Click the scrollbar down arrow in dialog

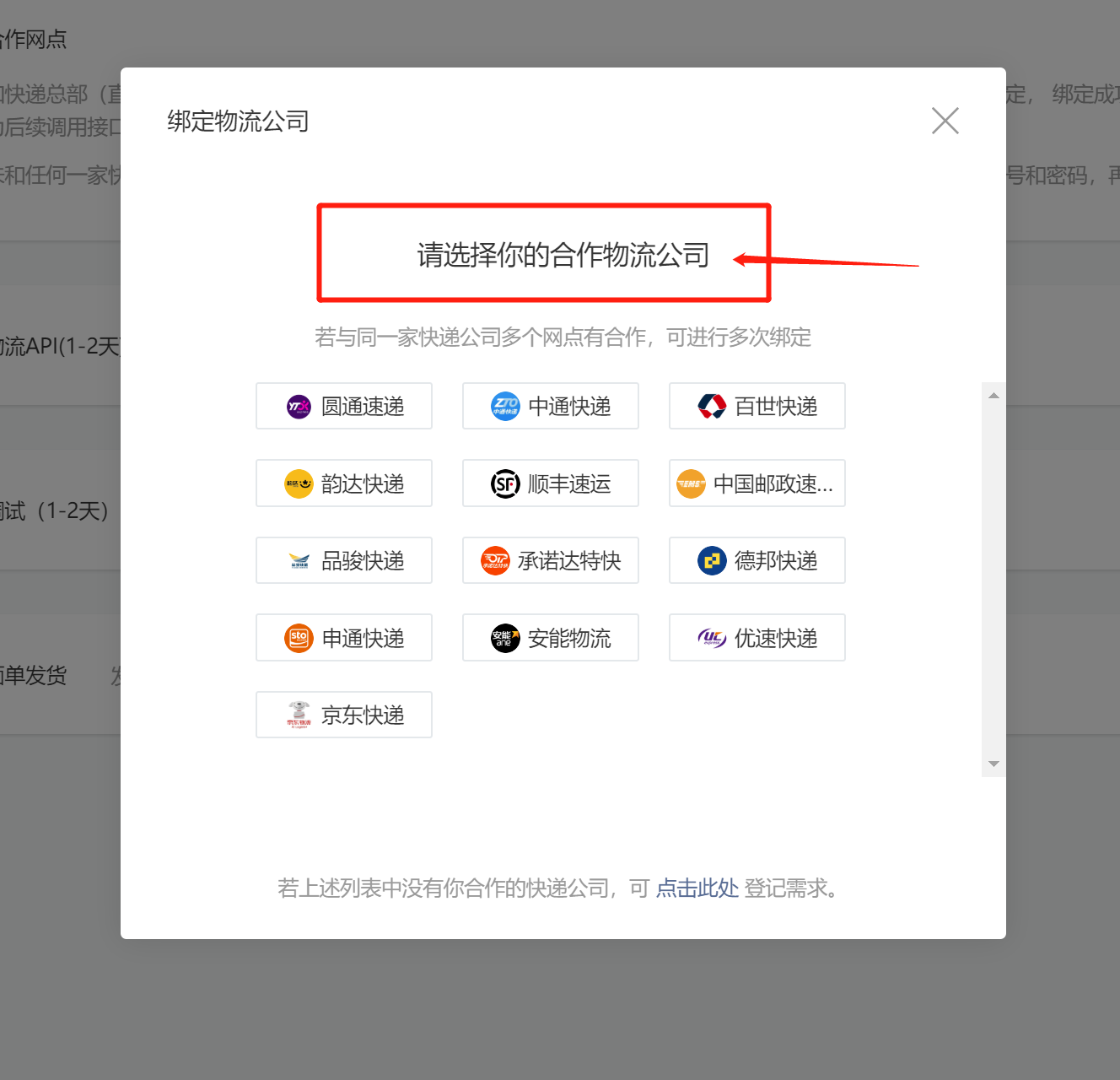click(x=993, y=764)
